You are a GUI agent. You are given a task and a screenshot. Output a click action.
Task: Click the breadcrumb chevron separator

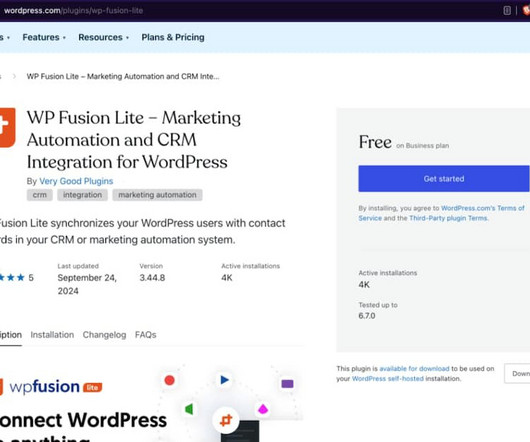click(x=14, y=77)
